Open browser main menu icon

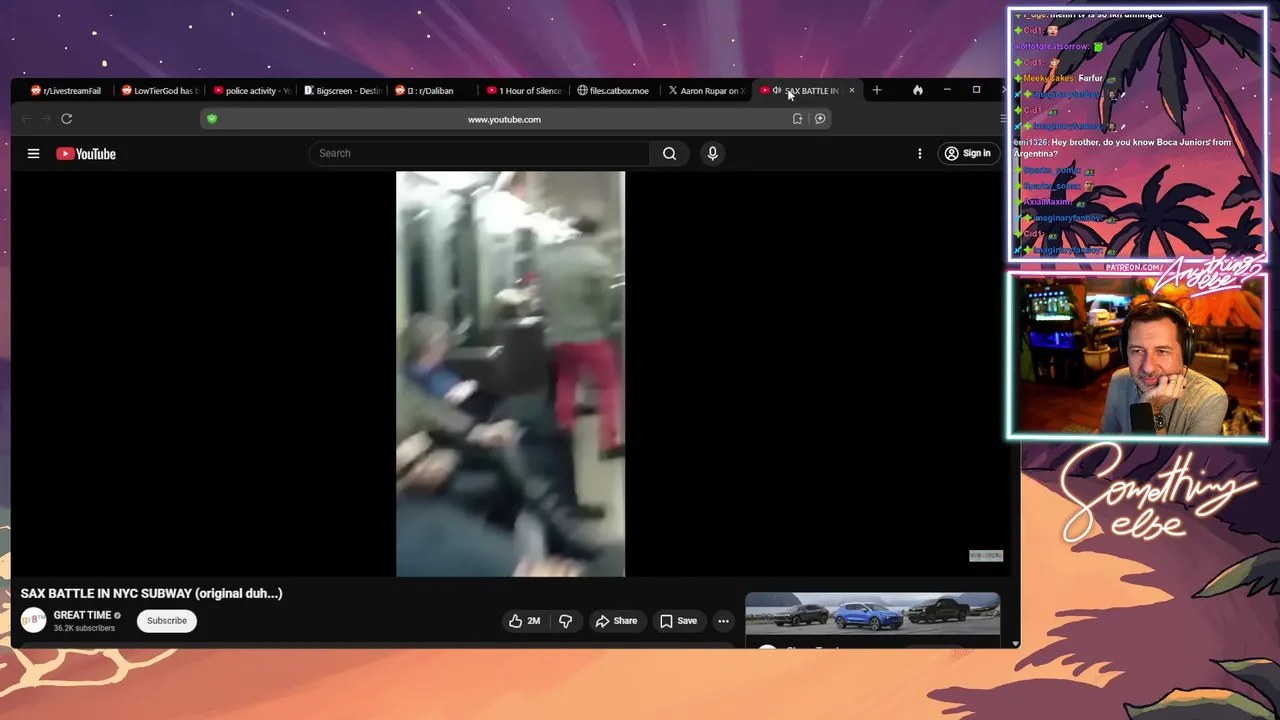point(1003,119)
